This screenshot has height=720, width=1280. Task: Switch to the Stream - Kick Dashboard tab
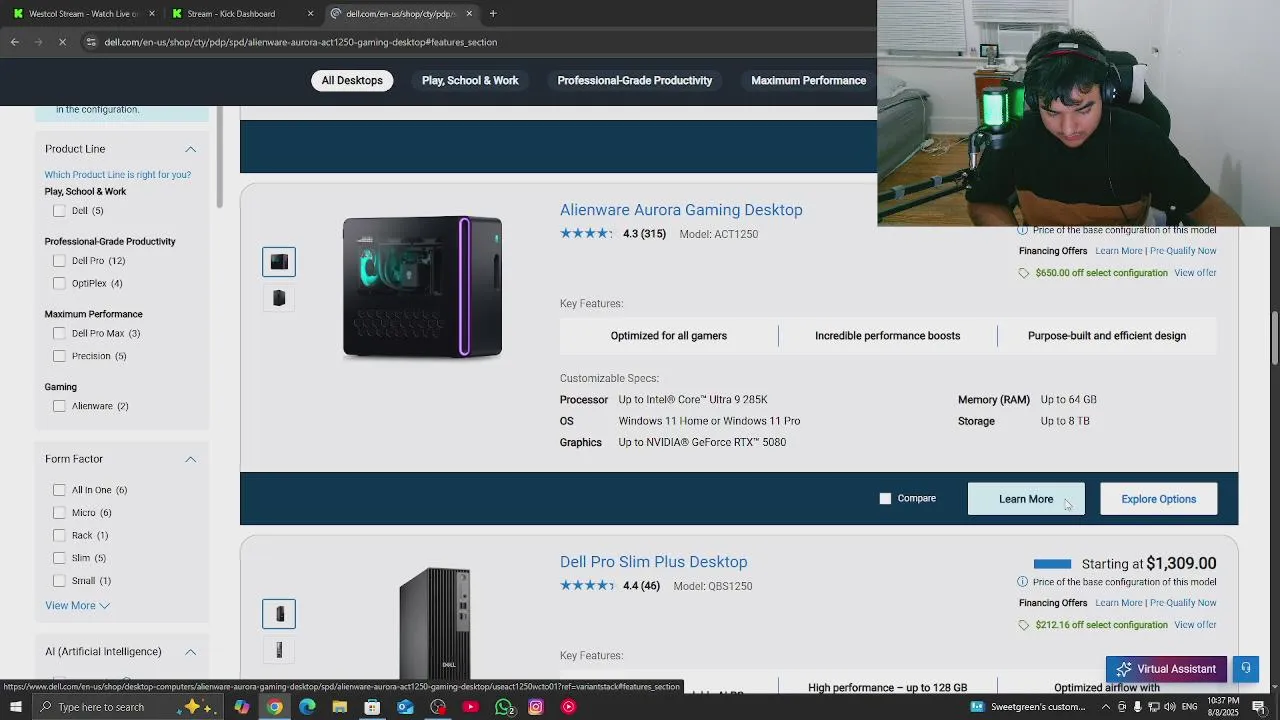[240, 13]
